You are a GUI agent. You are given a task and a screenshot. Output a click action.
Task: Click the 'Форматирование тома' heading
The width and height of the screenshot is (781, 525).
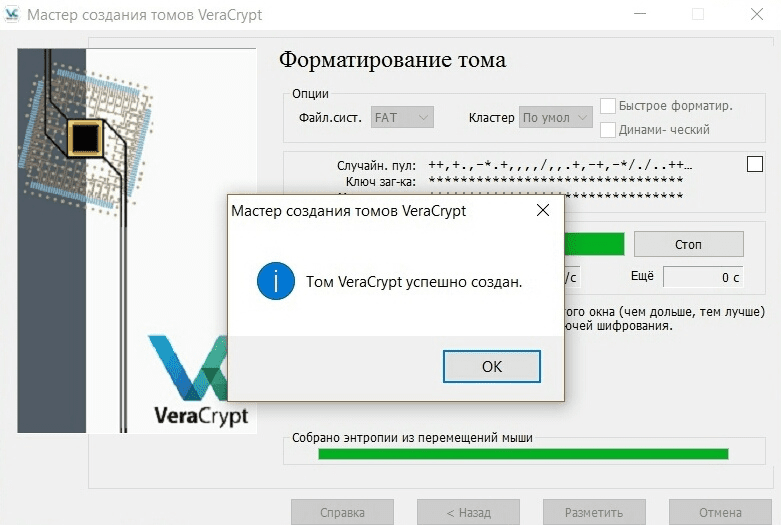392,60
